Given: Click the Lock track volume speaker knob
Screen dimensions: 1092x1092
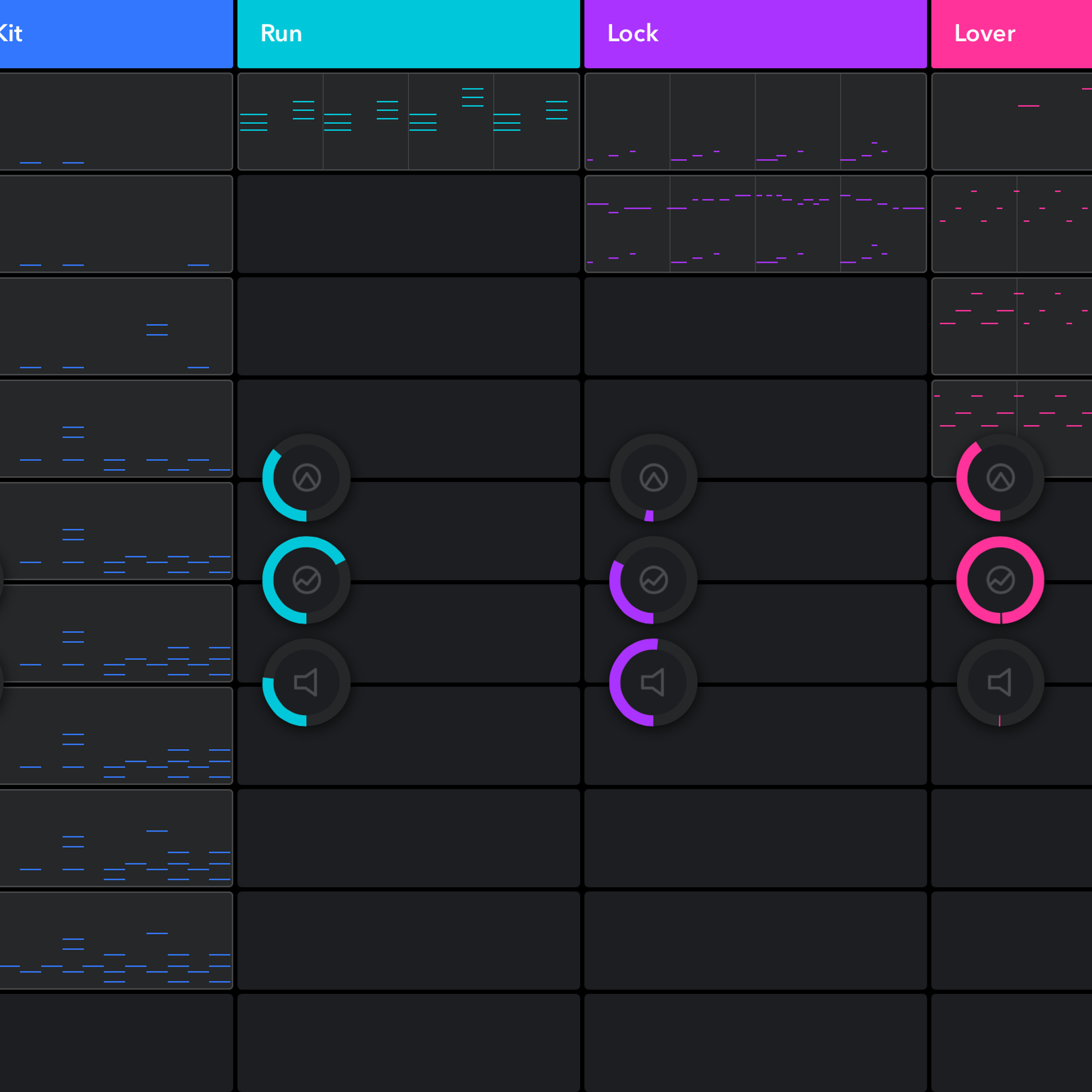Looking at the screenshot, I should coord(653,682).
